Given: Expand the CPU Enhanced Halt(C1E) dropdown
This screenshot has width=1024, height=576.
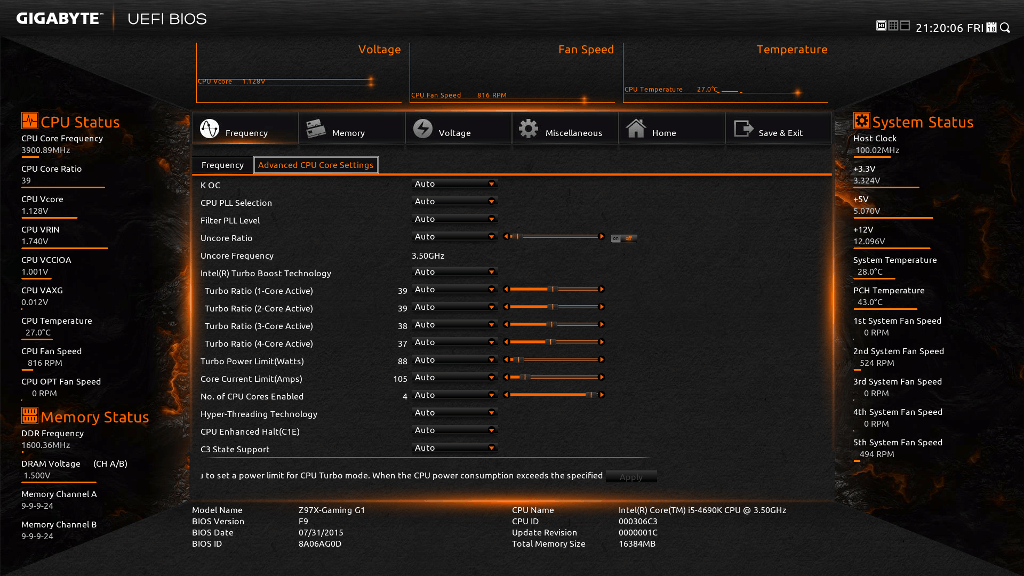Looking at the screenshot, I should coord(455,431).
